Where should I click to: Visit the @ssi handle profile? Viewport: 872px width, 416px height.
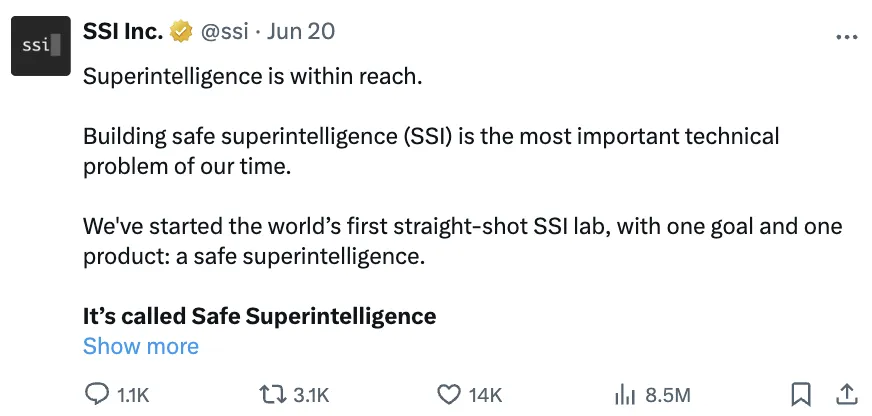tap(224, 32)
